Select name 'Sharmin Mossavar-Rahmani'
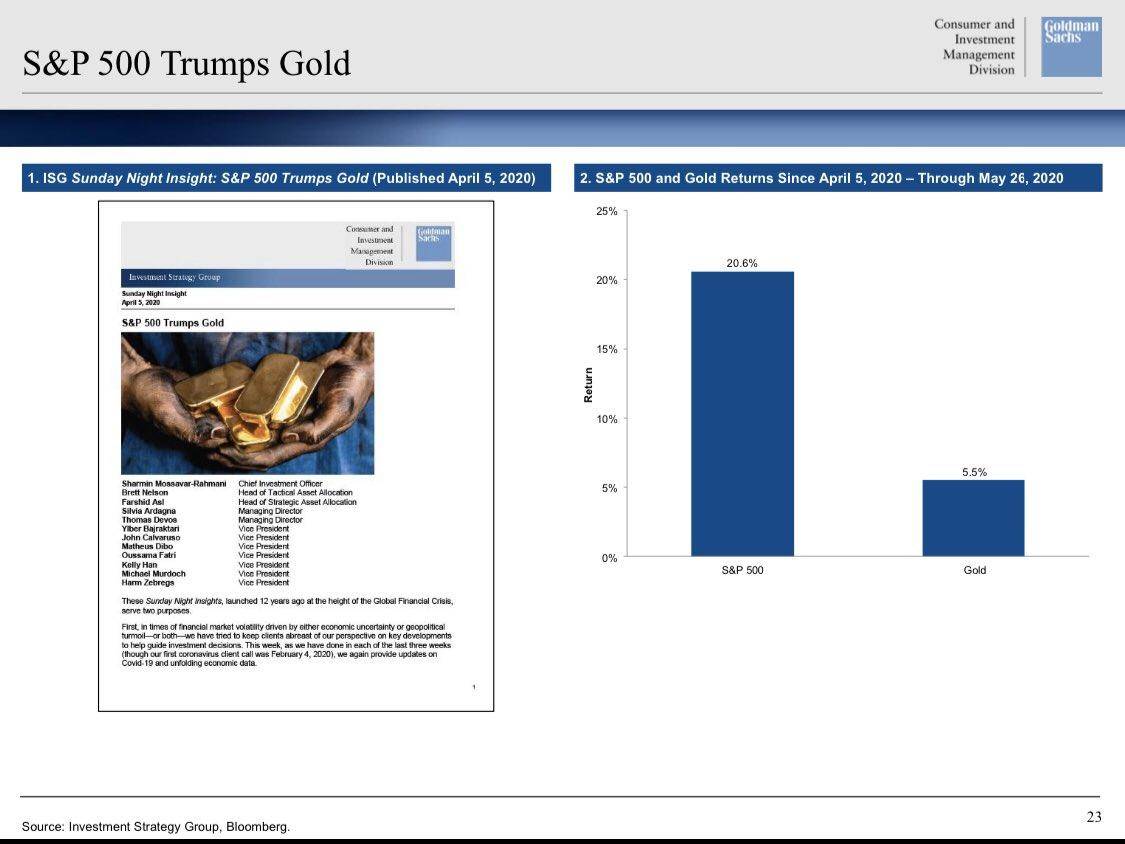 pyautogui.click(x=174, y=484)
